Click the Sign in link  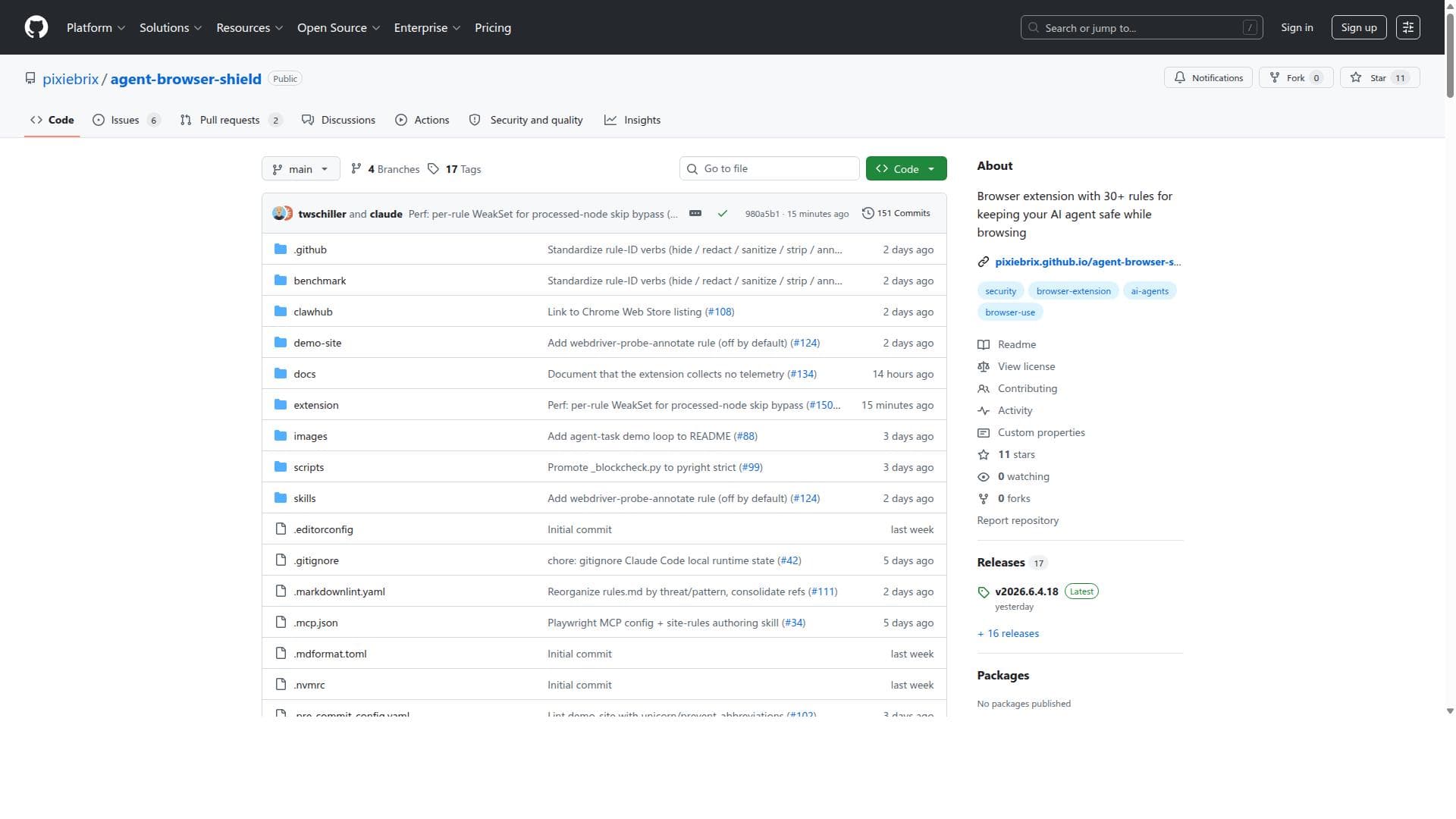(x=1297, y=27)
